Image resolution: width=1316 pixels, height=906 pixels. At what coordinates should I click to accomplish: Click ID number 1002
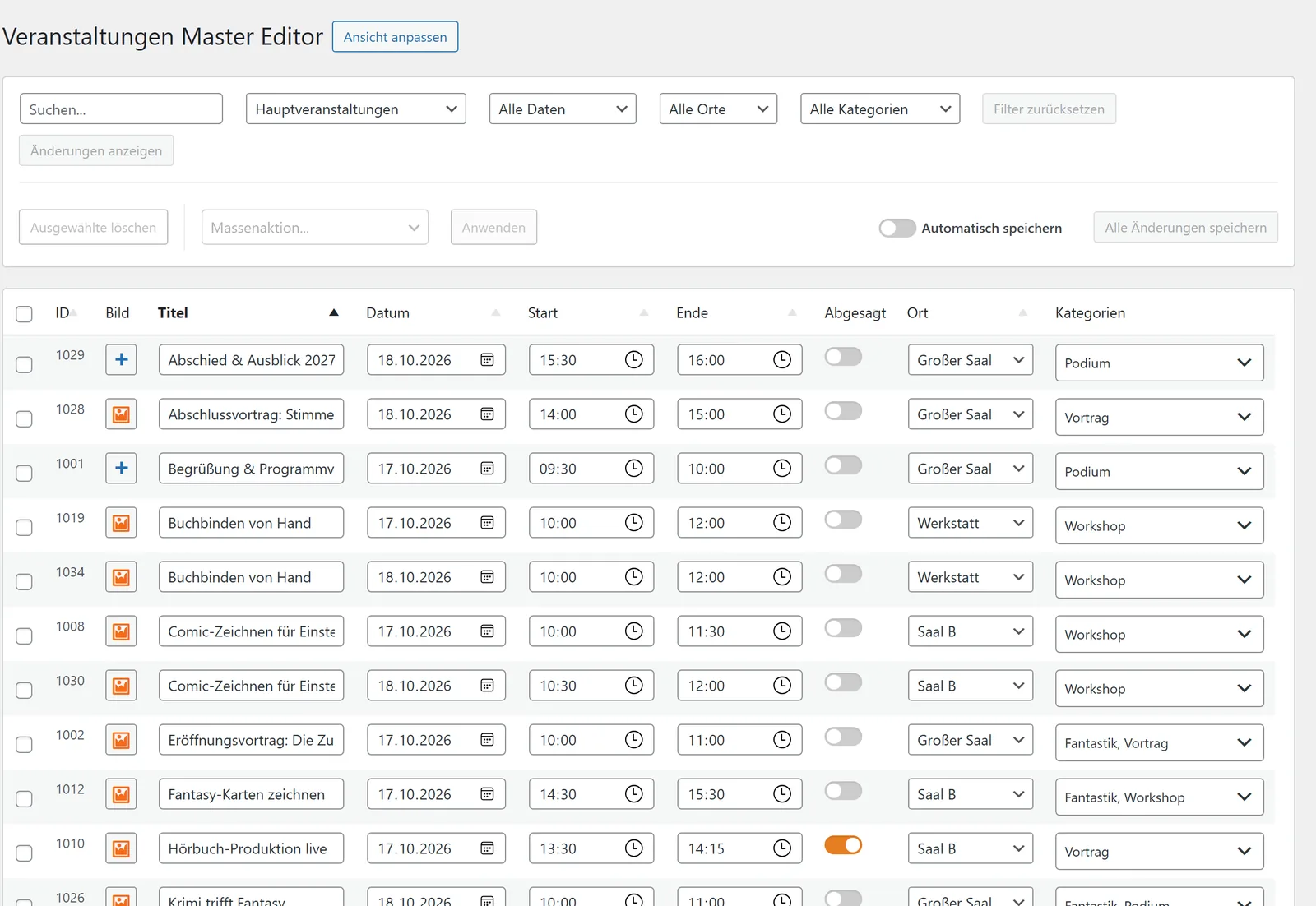coord(70,734)
